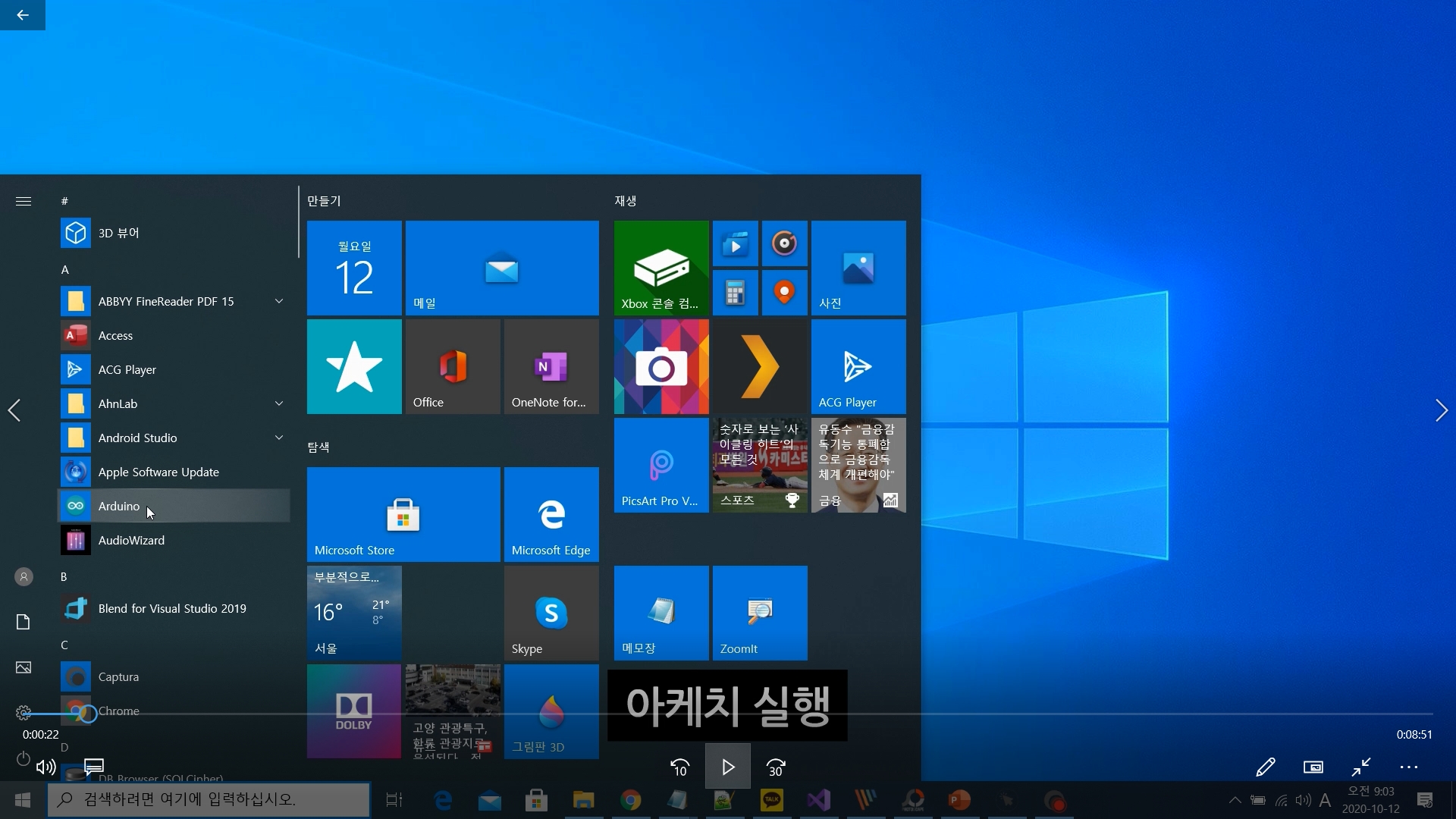This screenshot has height=819, width=1456.
Task: Open ACG Player in app list
Action: click(174, 369)
